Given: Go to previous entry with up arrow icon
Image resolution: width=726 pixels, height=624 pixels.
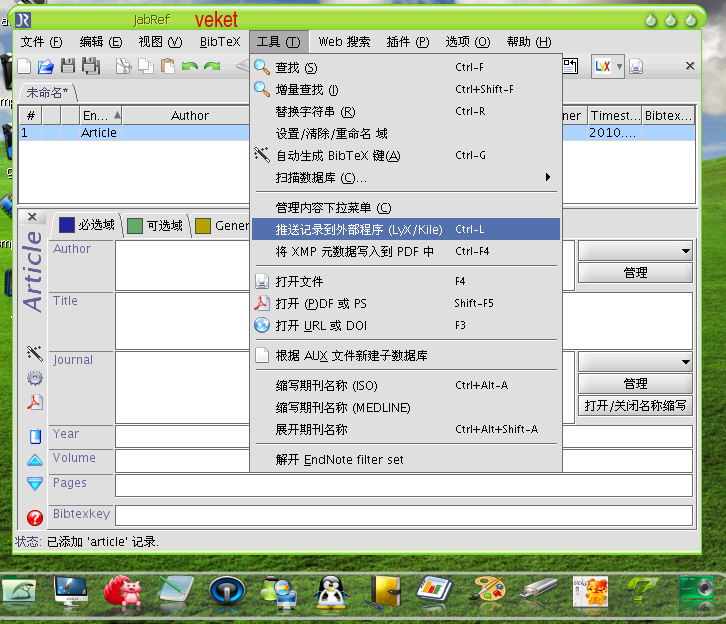Looking at the screenshot, I should pyautogui.click(x=35, y=460).
